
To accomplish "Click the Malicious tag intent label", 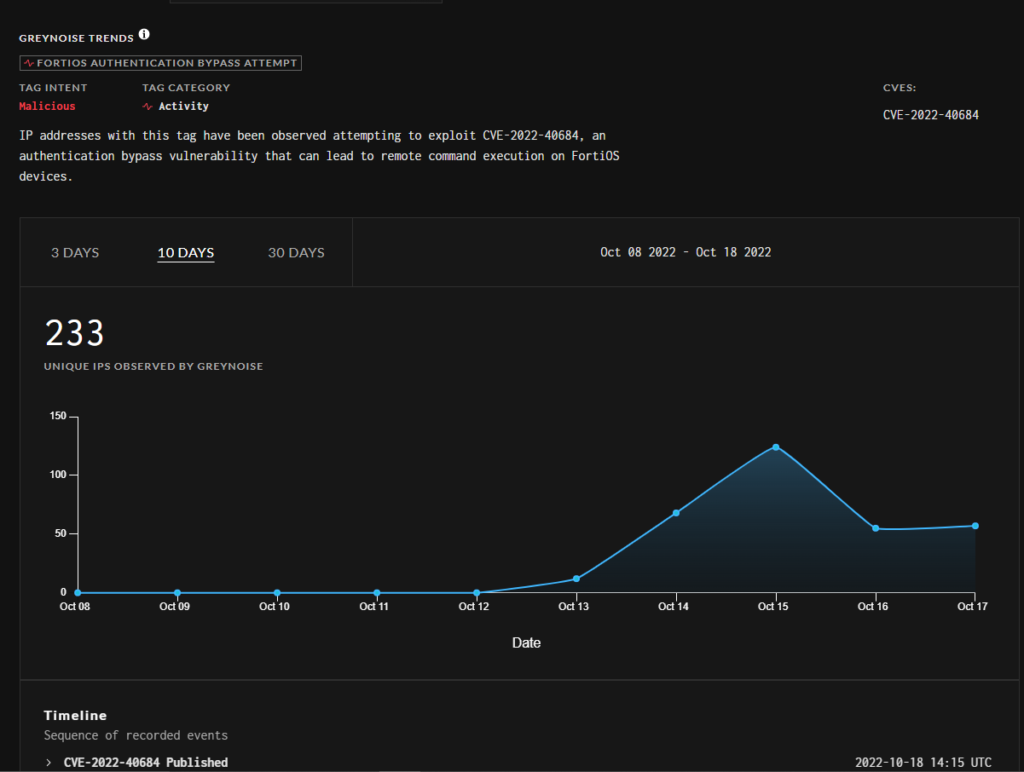I will click(47, 106).
